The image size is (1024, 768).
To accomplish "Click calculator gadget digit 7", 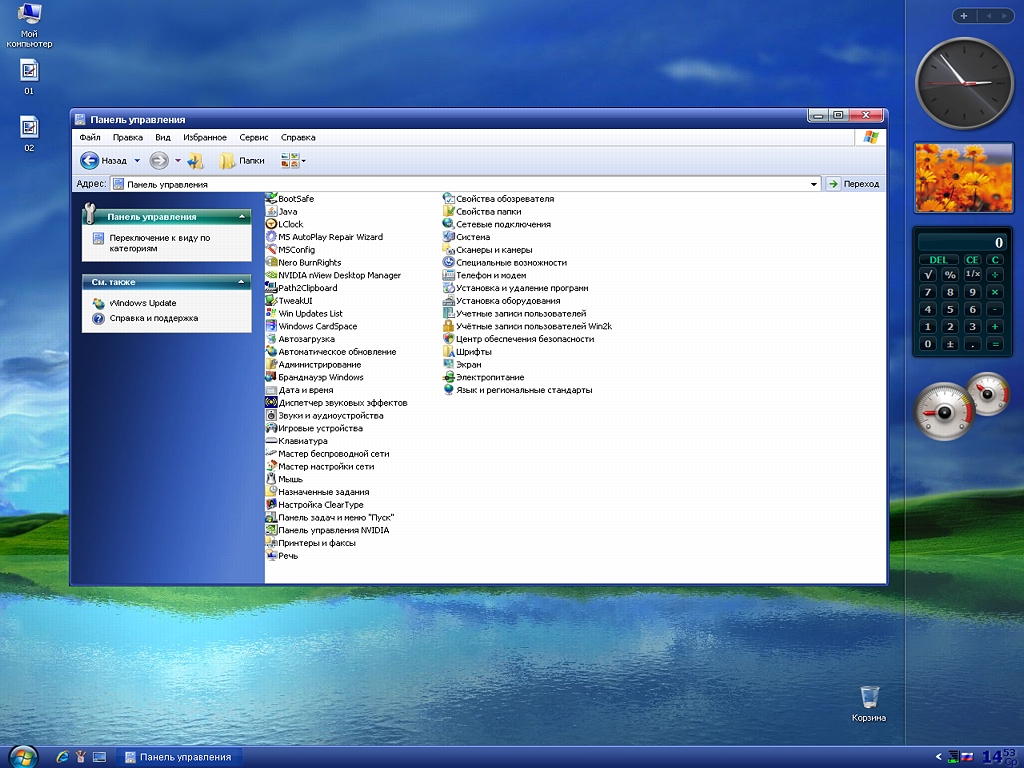I will pyautogui.click(x=927, y=292).
